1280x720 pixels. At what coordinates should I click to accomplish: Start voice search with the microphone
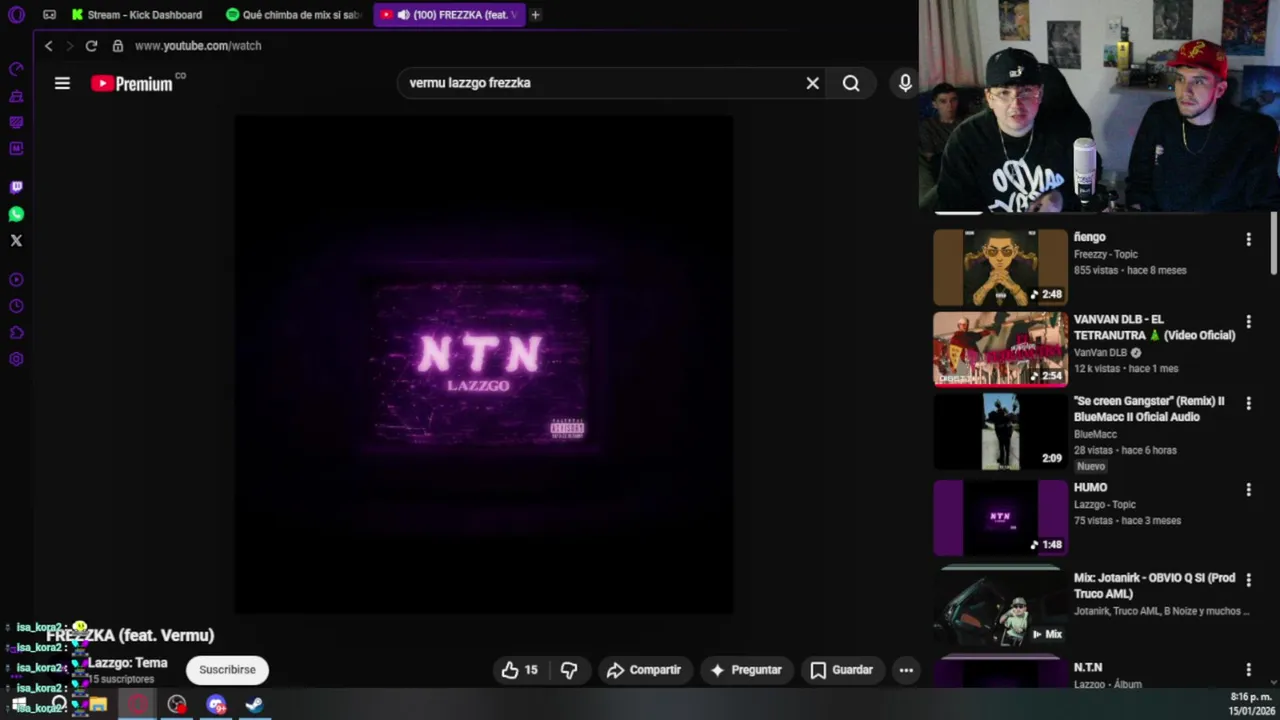click(x=905, y=83)
